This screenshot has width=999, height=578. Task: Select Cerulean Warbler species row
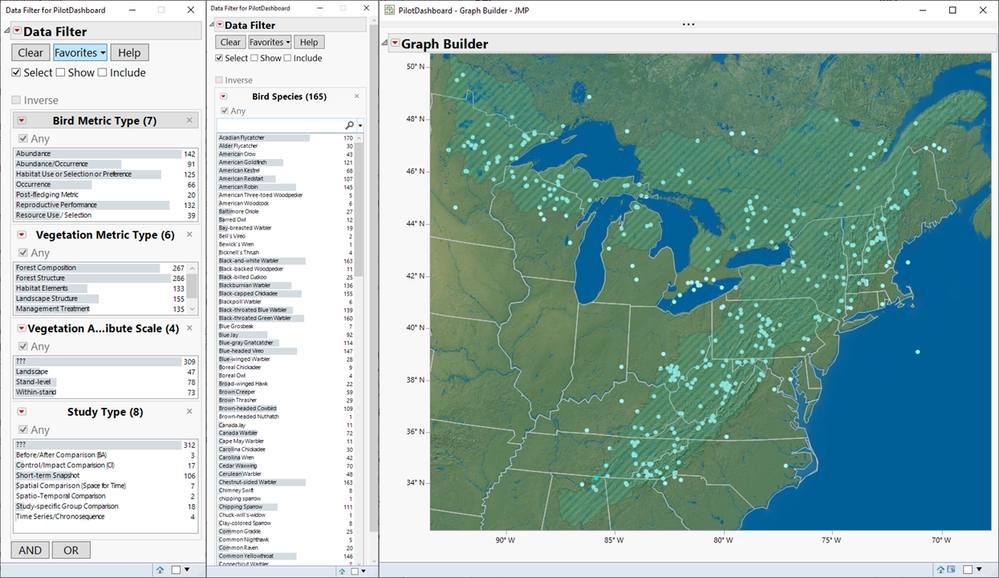point(285,474)
